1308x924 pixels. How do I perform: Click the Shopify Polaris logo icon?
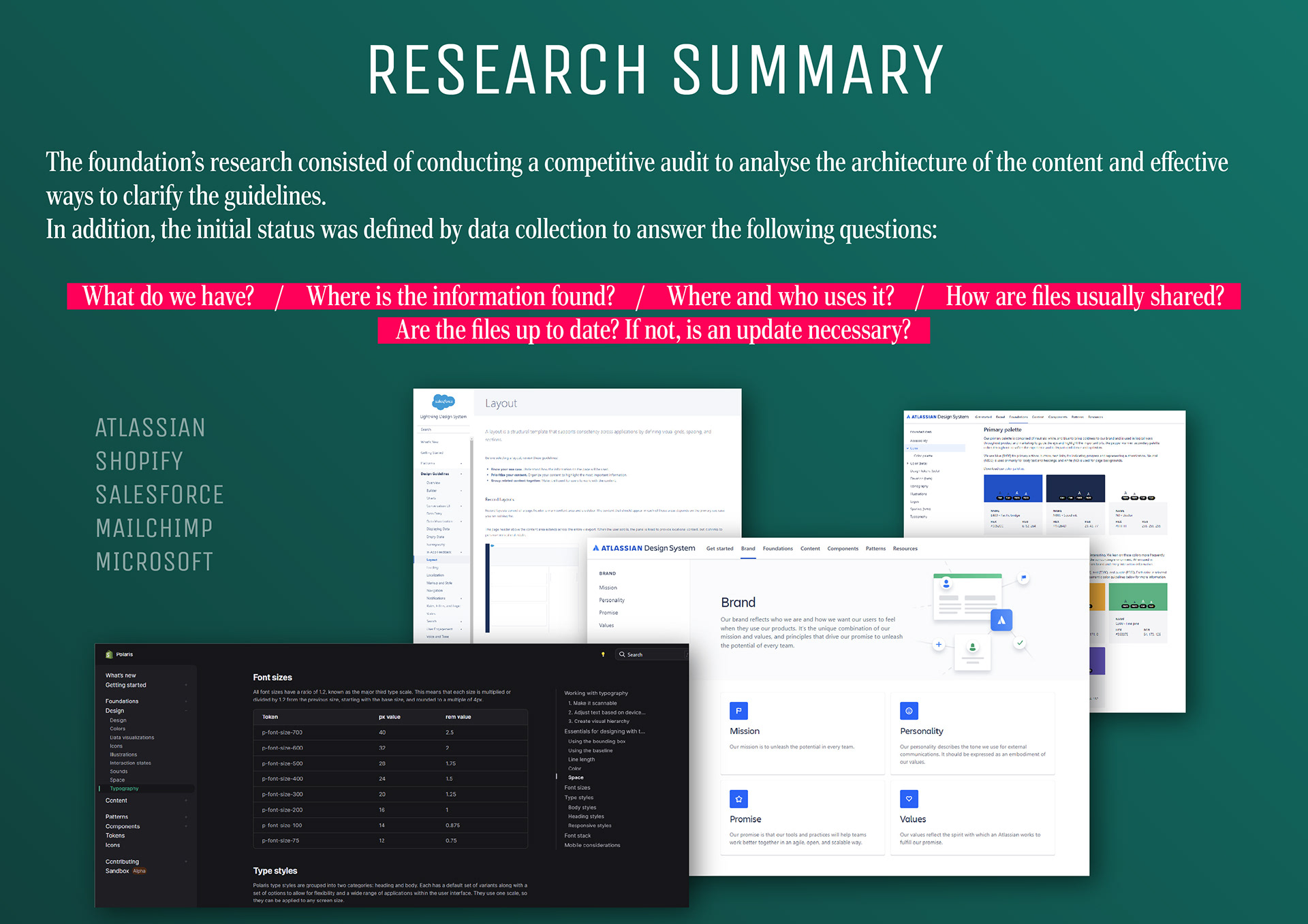tap(109, 654)
